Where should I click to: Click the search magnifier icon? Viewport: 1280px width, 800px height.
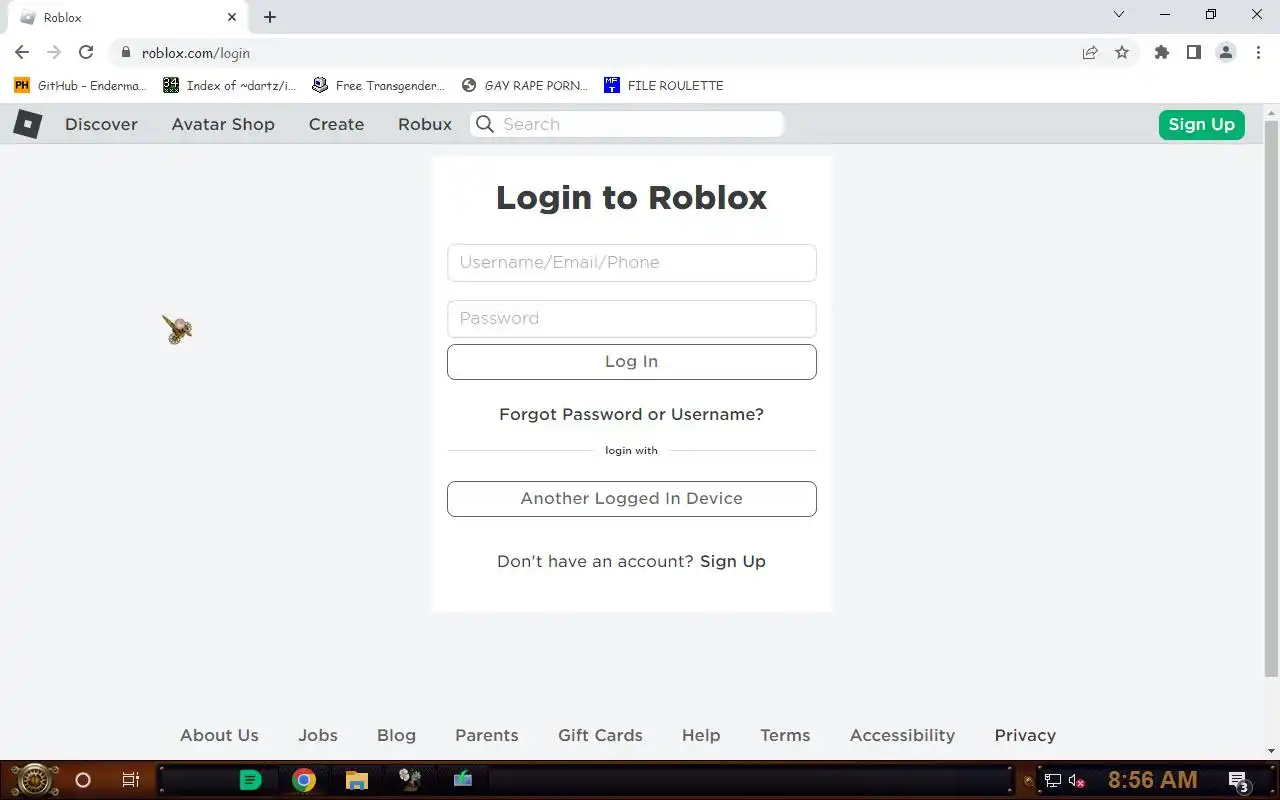[x=485, y=124]
